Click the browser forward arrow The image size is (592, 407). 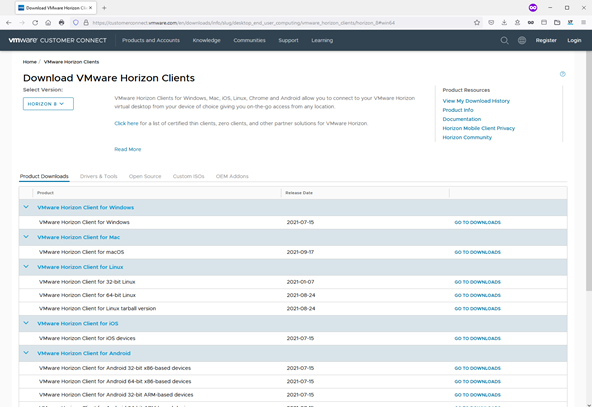[22, 23]
